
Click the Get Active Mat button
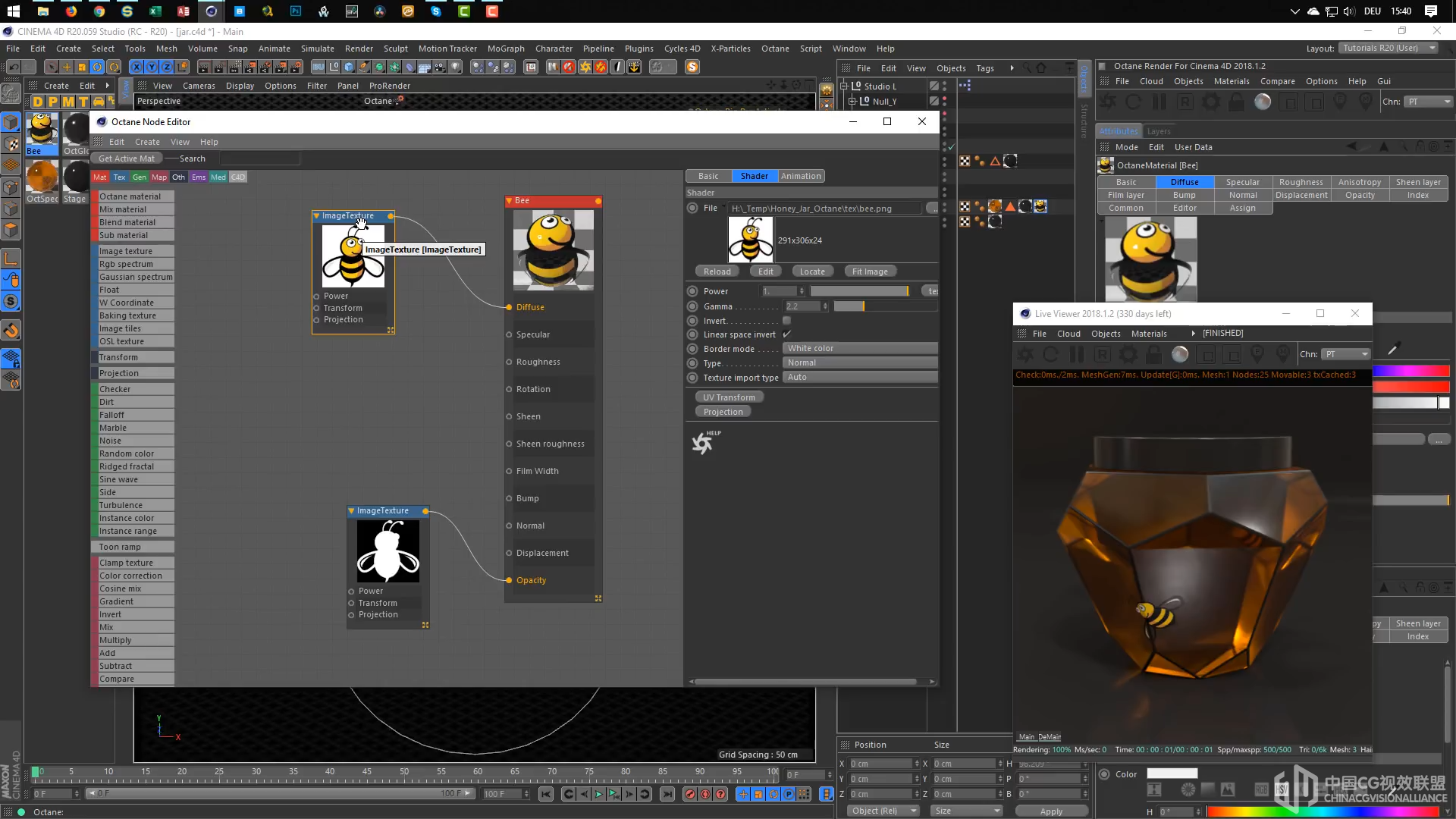coord(126,158)
